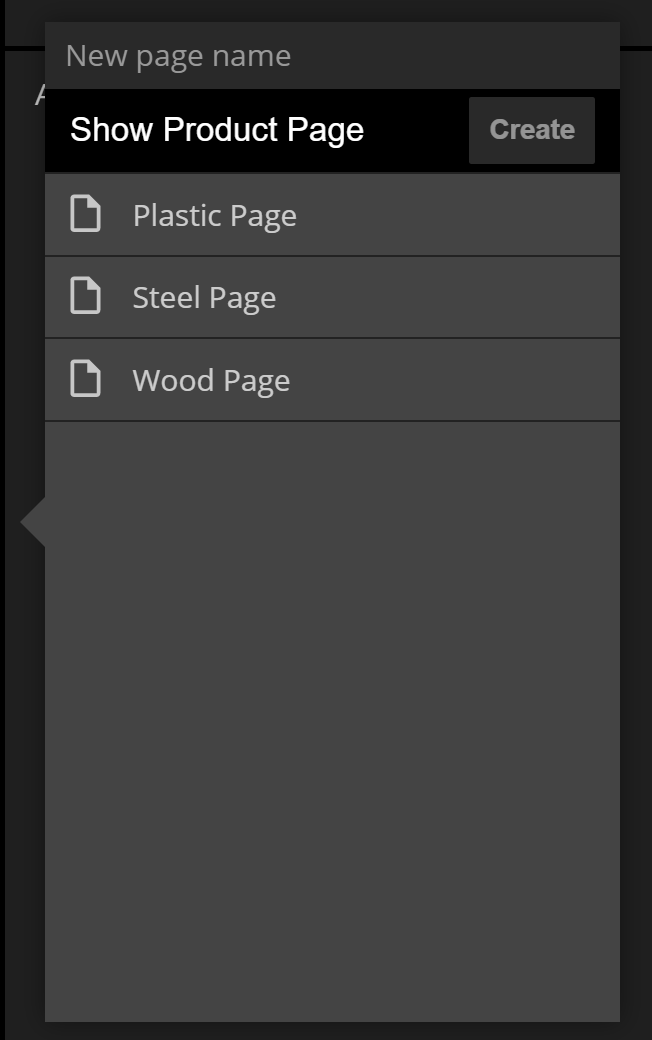Click the Create button
652x1040 pixels.
coord(531,130)
